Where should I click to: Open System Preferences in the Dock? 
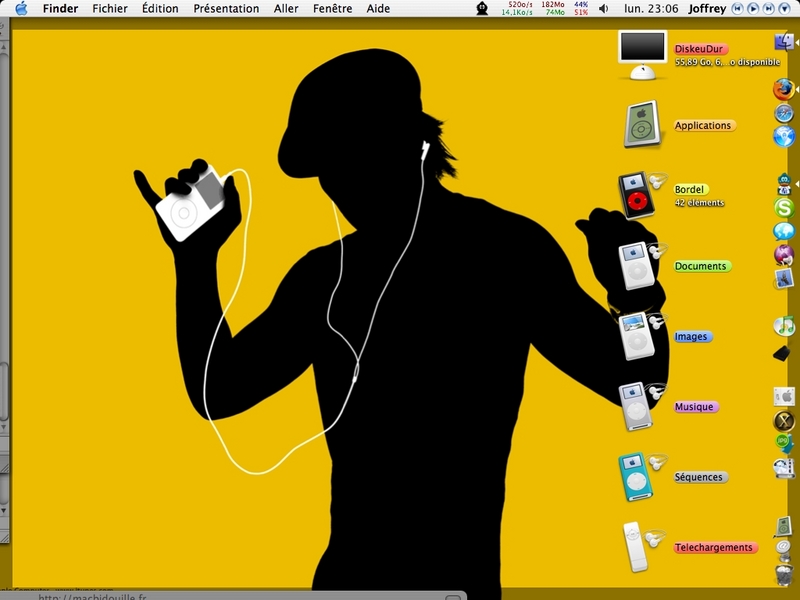(x=784, y=396)
